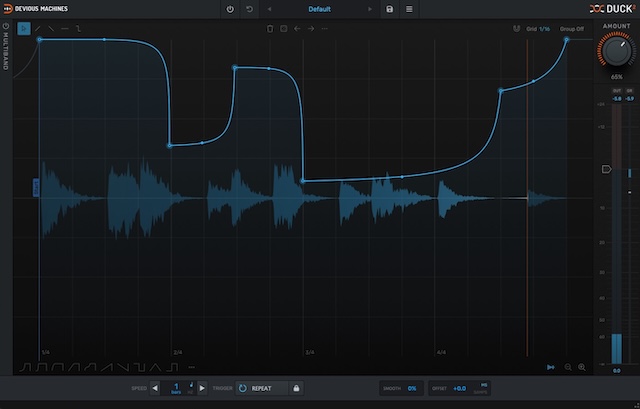Click the trash icon to delete selection

point(269,28)
